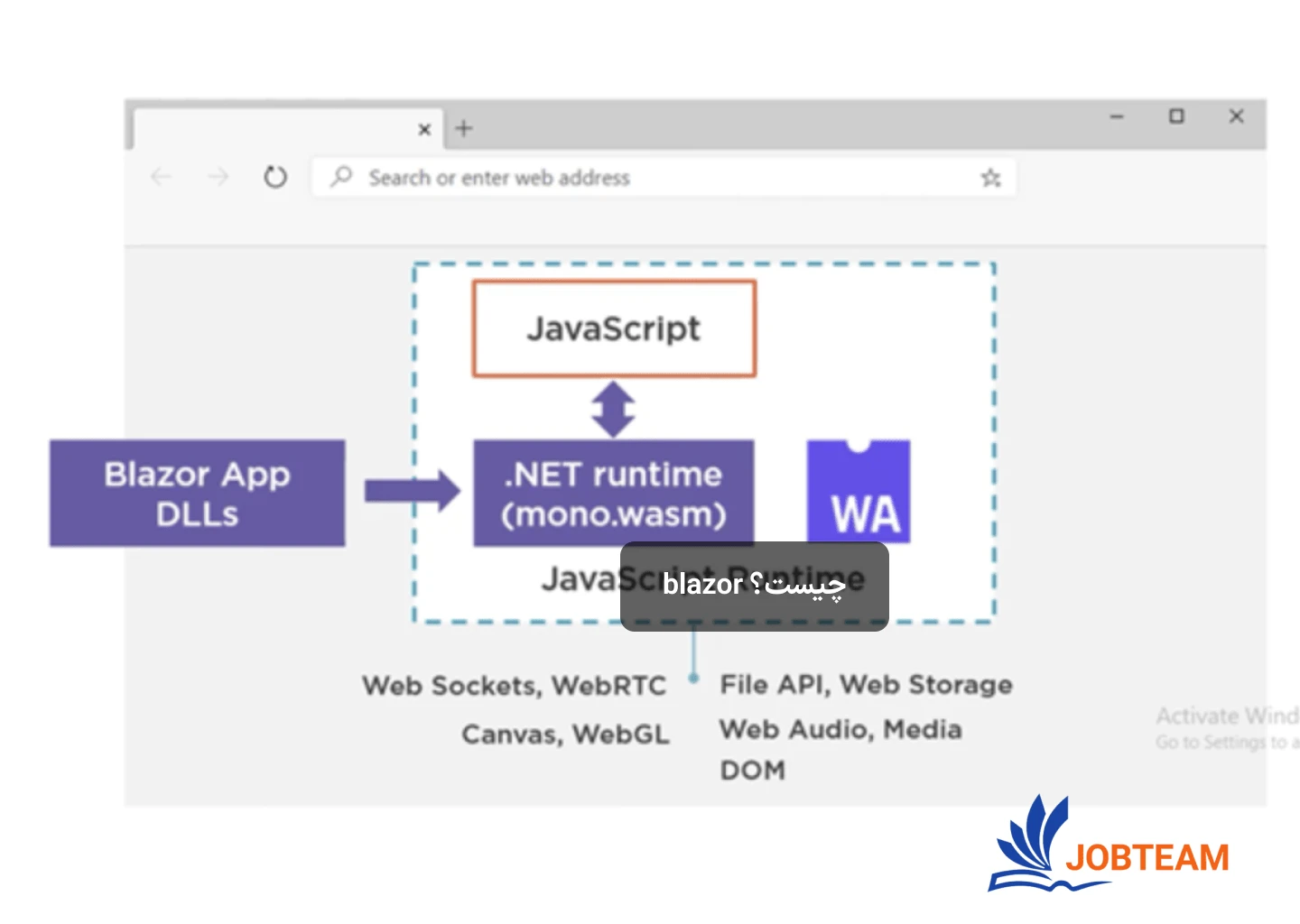Screen dimensions: 1300x924
Task: Click the double-headed vertical purple arrow
Action: pos(614,409)
